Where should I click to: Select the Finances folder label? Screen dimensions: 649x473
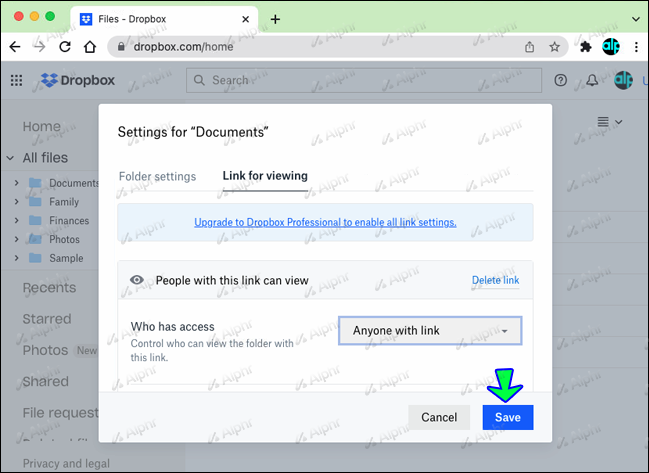coord(69,221)
